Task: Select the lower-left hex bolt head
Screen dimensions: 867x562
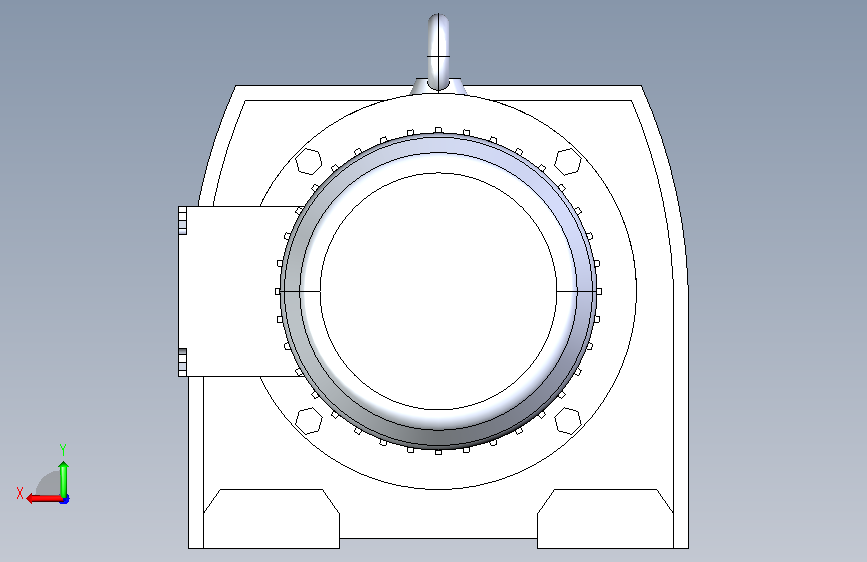Action: coord(309,420)
